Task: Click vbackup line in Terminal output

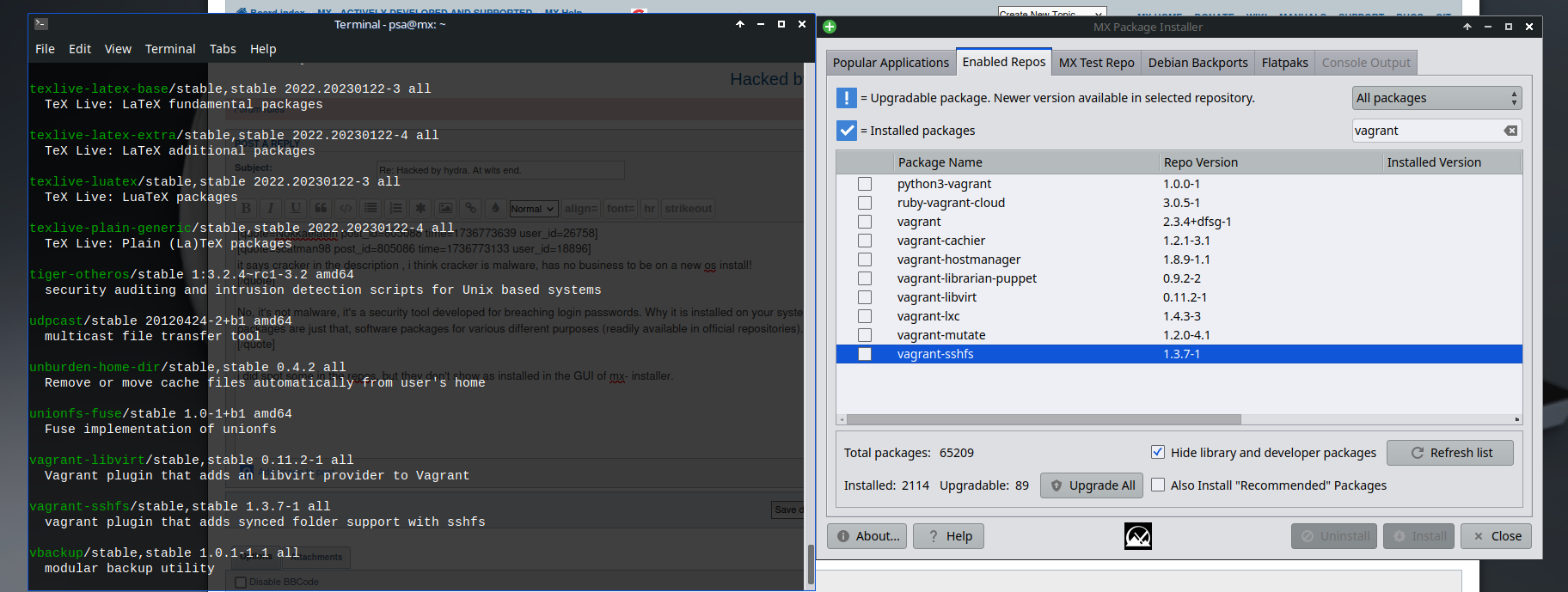Action: pos(164,553)
